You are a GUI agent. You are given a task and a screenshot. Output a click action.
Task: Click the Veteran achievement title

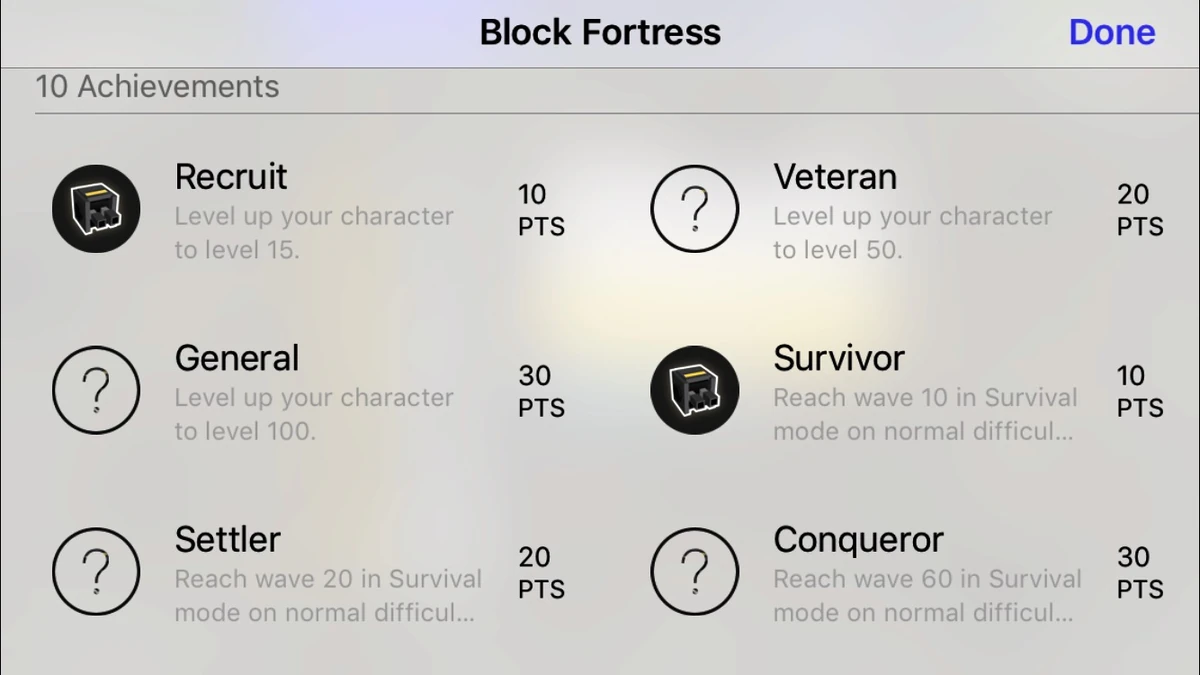coord(835,177)
